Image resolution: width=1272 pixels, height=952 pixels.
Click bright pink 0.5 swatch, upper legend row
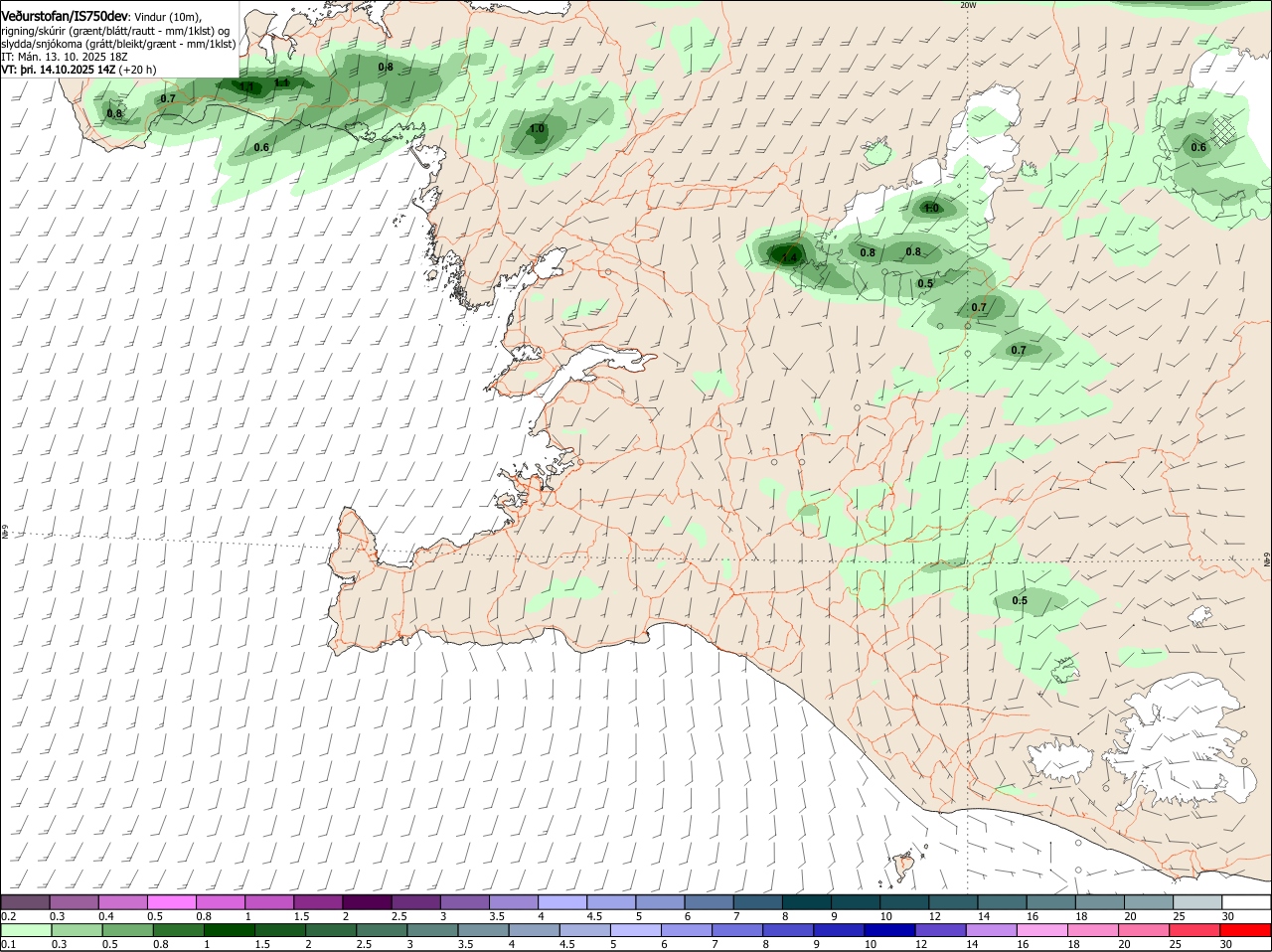171,901
